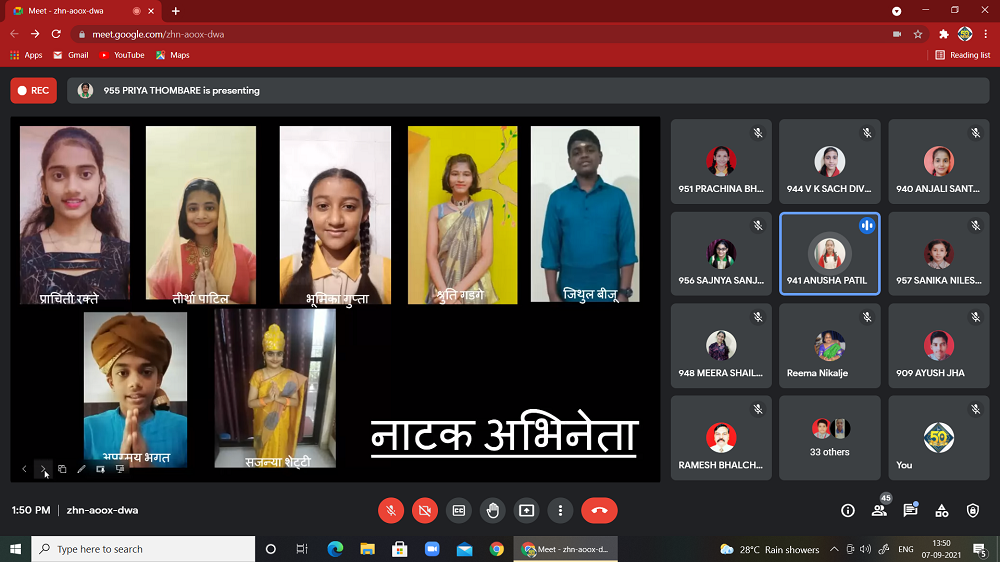Open Chrome's customize and control menu

[985, 34]
